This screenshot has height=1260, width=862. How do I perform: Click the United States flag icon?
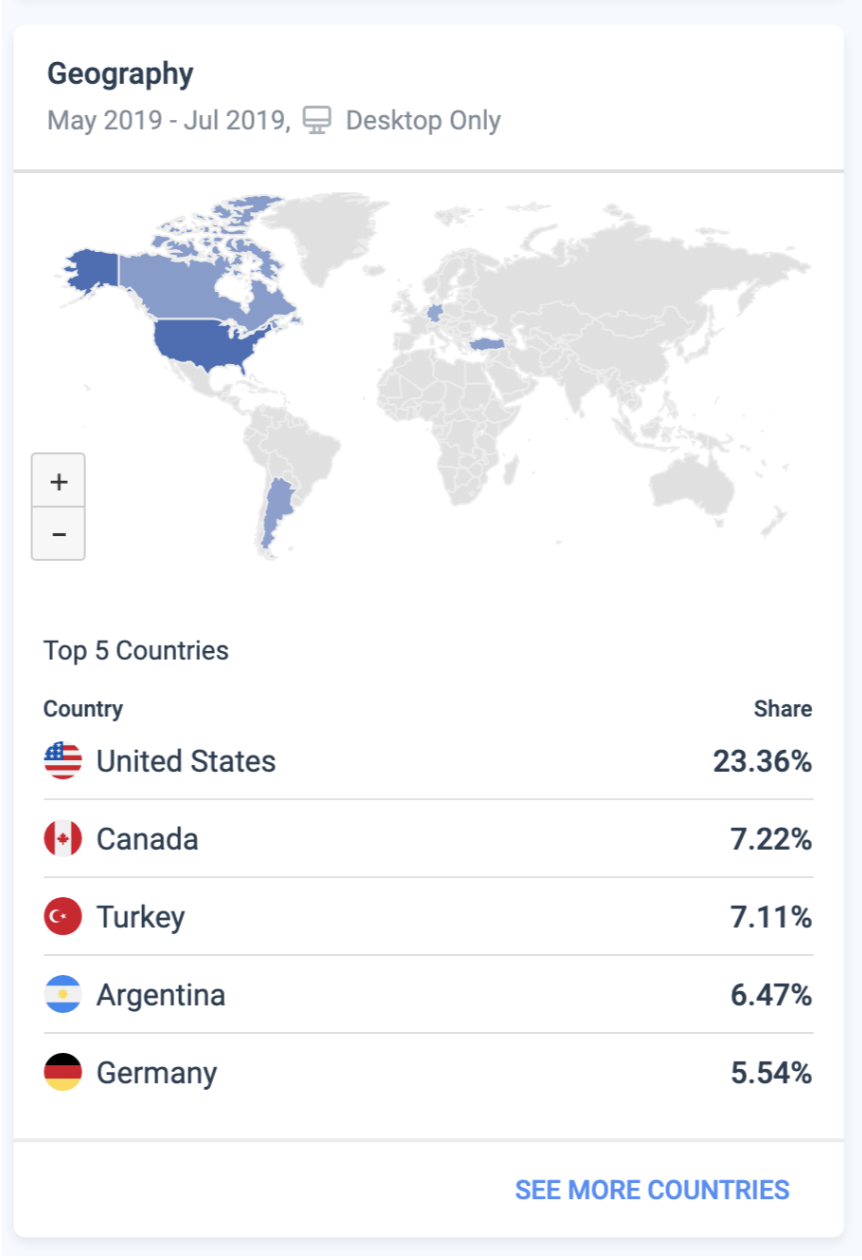point(63,761)
